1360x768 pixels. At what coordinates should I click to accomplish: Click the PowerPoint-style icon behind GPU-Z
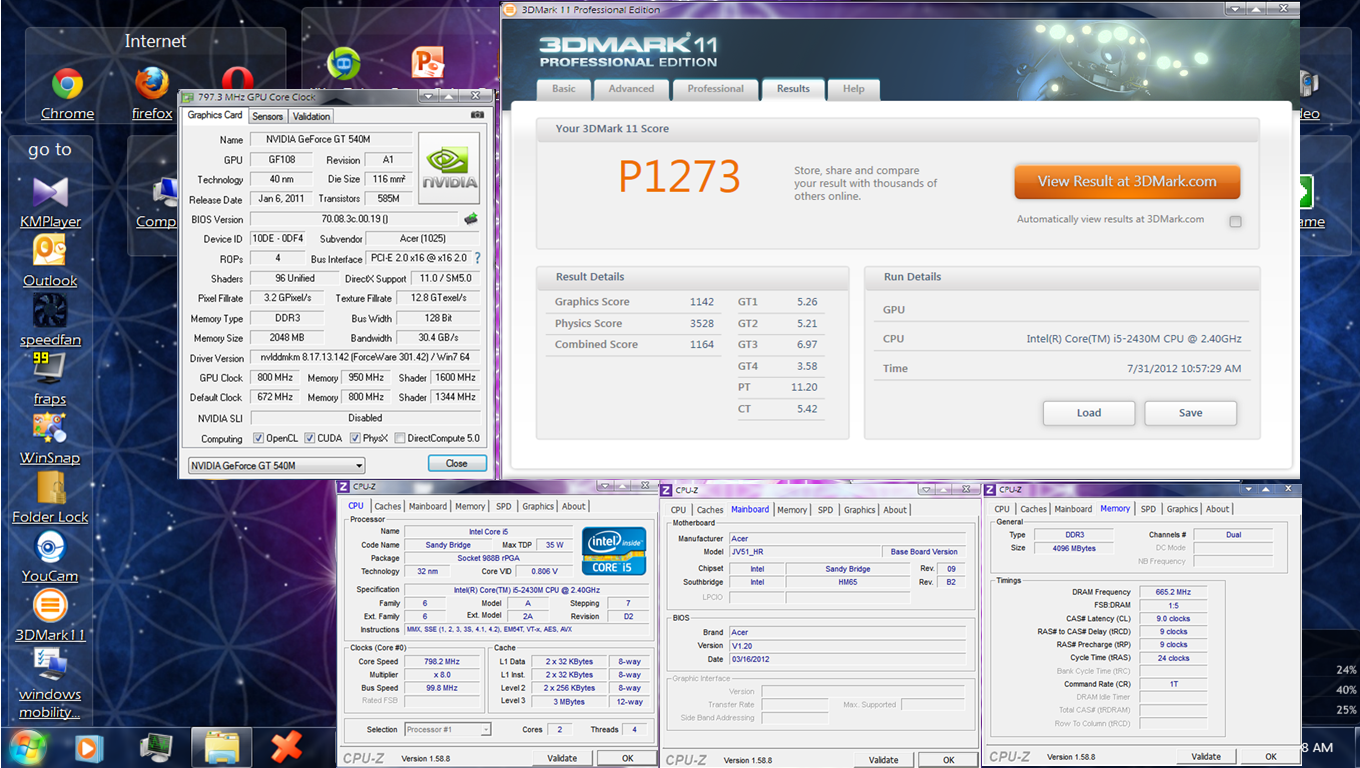point(428,62)
